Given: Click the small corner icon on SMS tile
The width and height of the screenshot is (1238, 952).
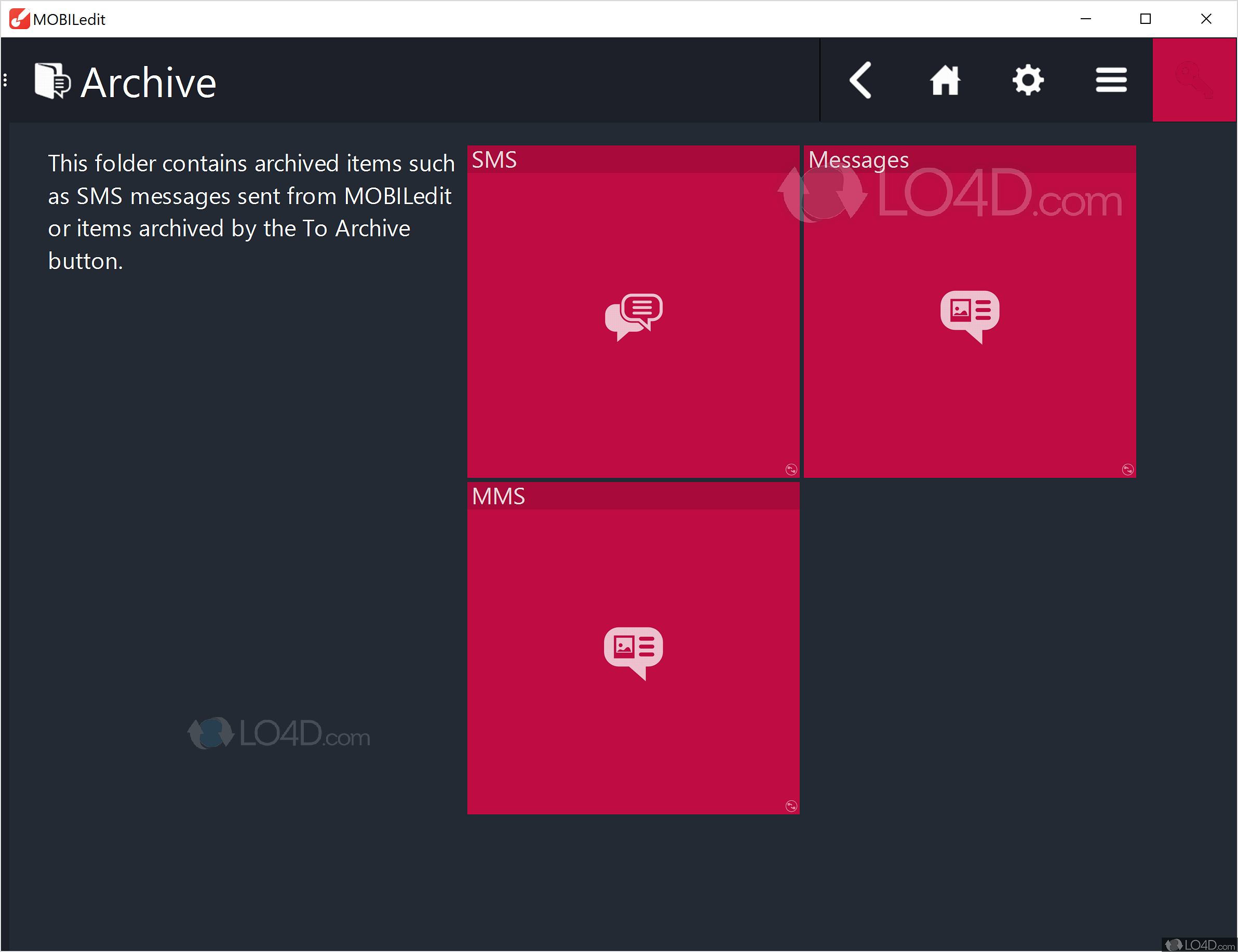Looking at the screenshot, I should click(x=791, y=469).
